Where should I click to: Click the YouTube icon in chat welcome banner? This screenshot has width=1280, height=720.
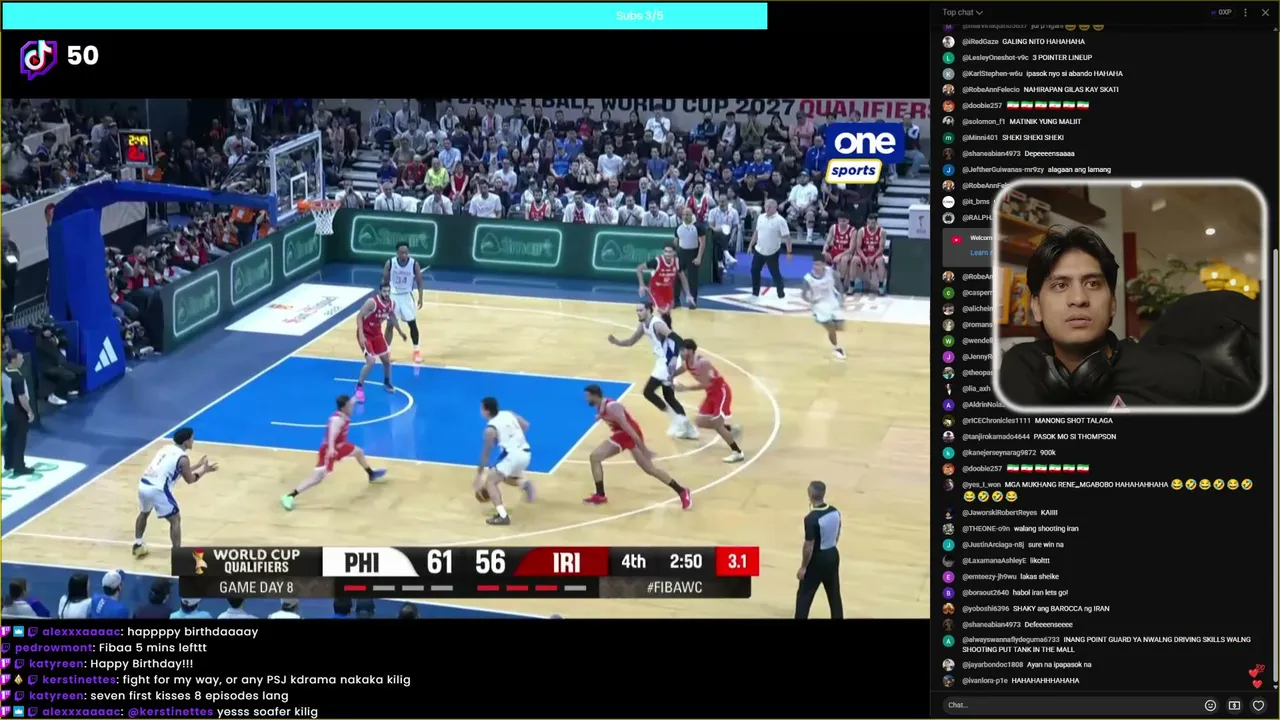(x=957, y=239)
